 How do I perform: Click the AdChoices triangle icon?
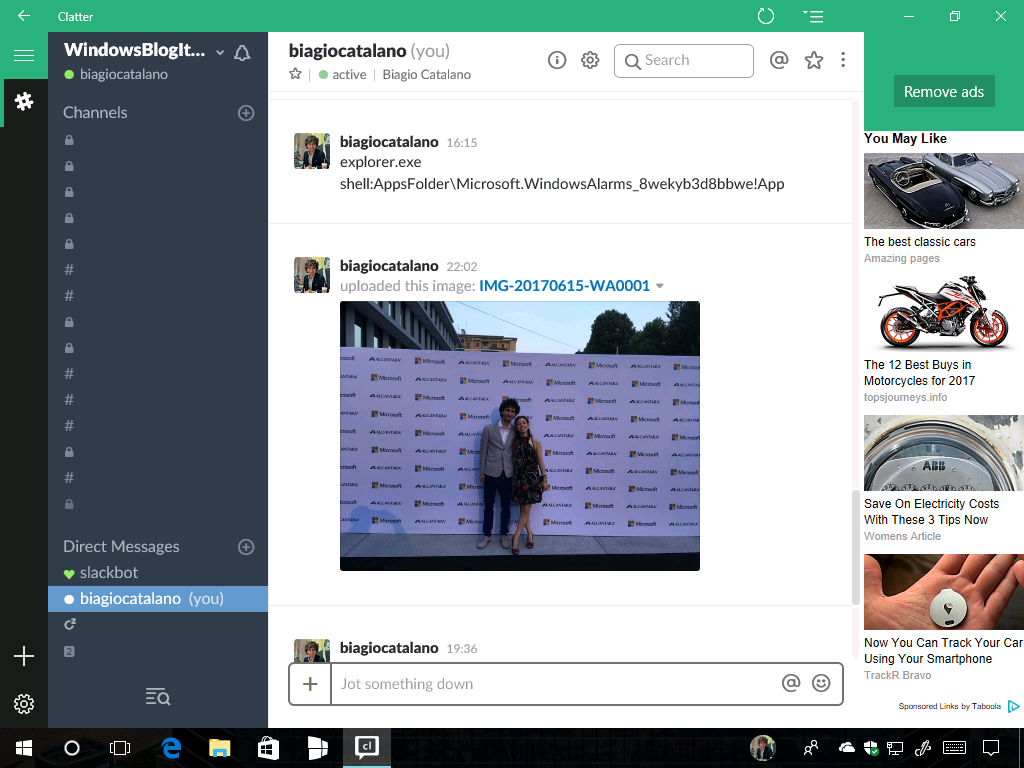(x=1014, y=707)
